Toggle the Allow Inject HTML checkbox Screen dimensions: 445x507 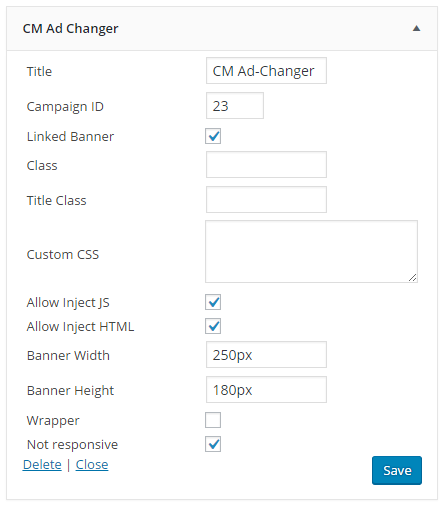[x=213, y=326]
